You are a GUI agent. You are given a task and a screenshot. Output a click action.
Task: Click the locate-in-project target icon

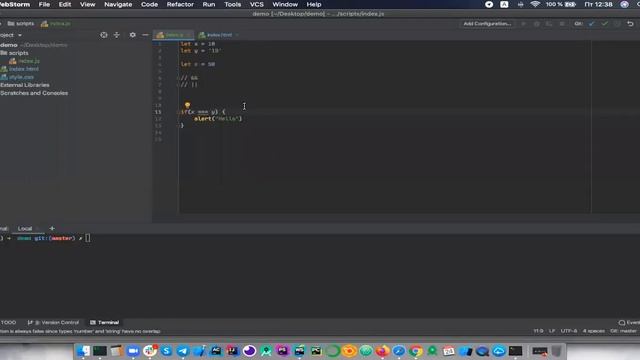pos(104,35)
